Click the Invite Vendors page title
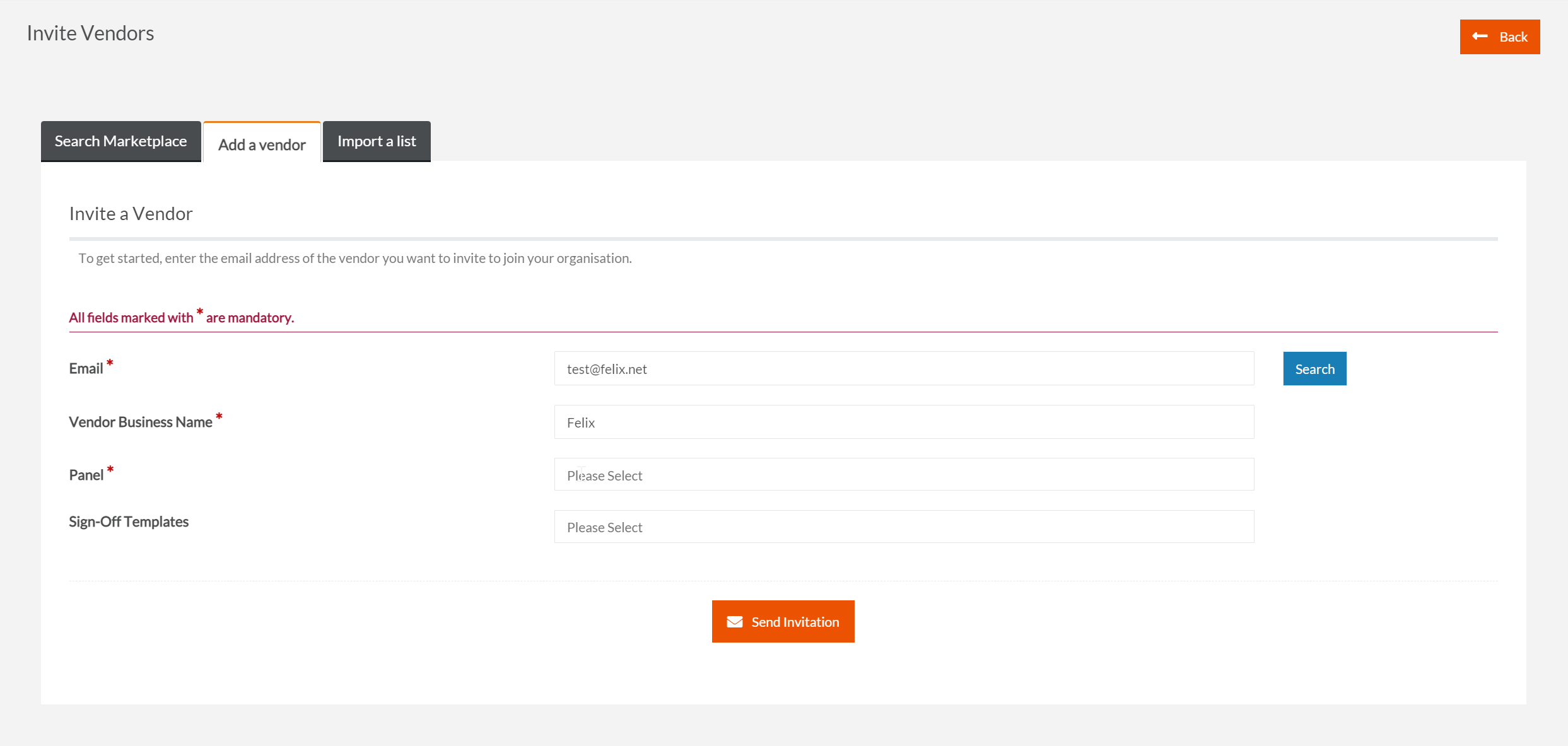Viewport: 1568px width, 746px height. pos(90,33)
